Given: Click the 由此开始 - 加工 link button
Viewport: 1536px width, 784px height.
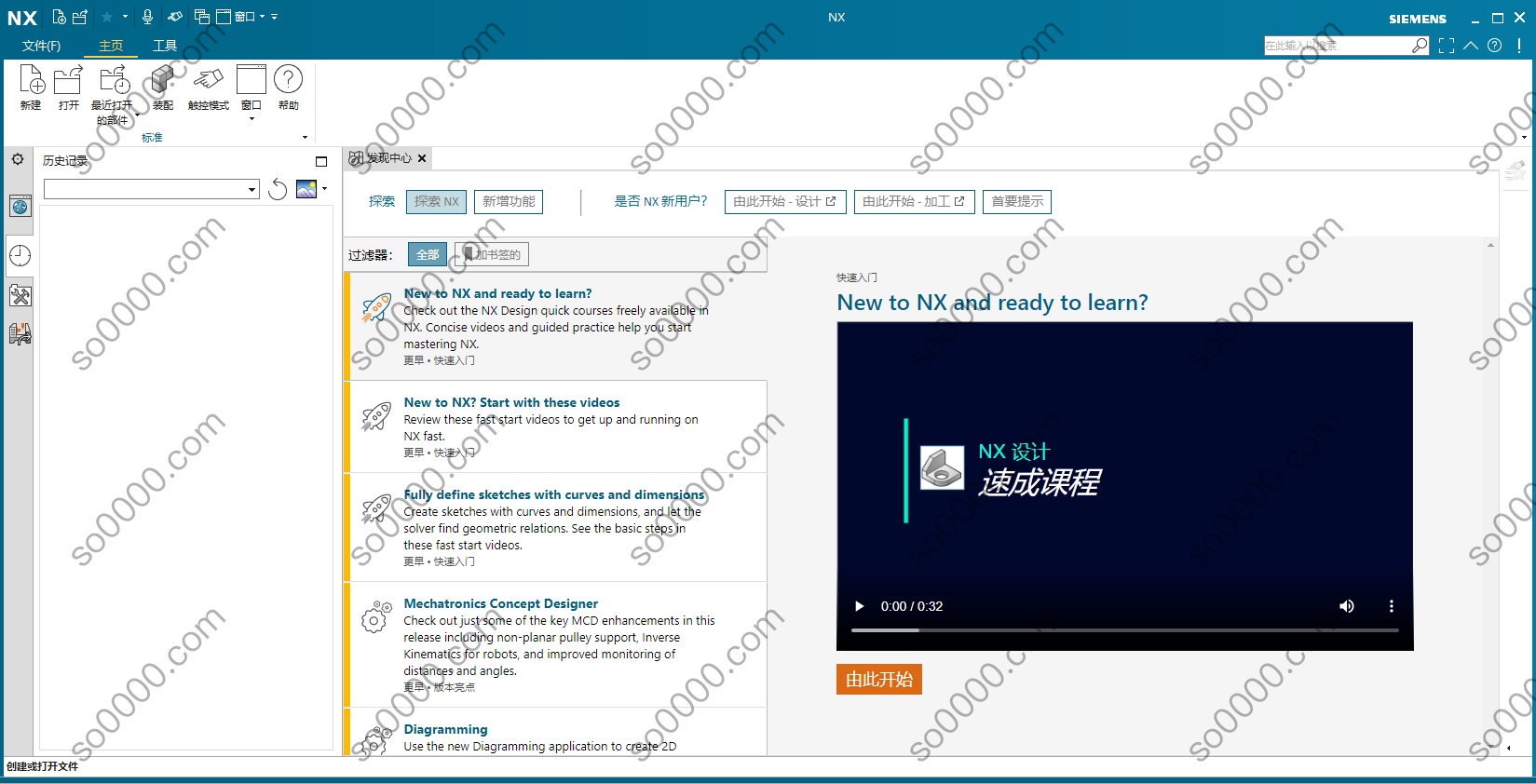Looking at the screenshot, I should coord(914,201).
